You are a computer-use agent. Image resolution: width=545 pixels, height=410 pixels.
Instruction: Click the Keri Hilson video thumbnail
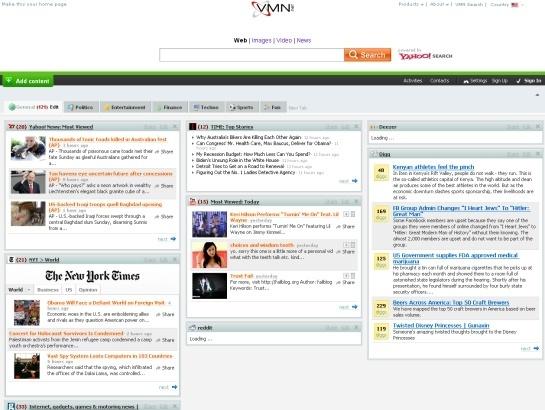coord(209,224)
